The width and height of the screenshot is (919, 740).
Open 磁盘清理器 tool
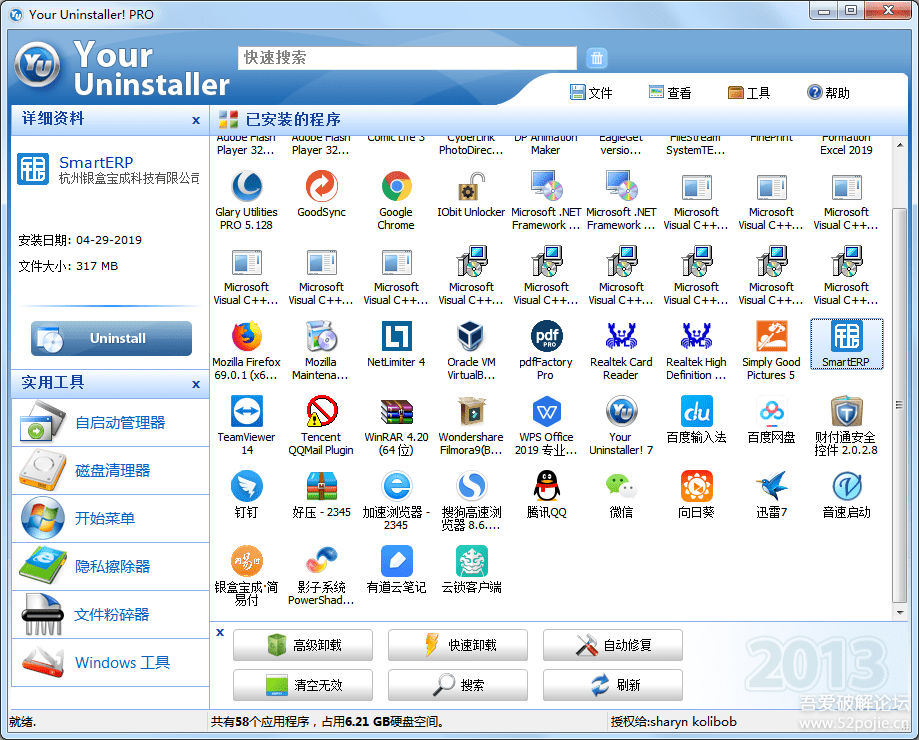[x=110, y=470]
